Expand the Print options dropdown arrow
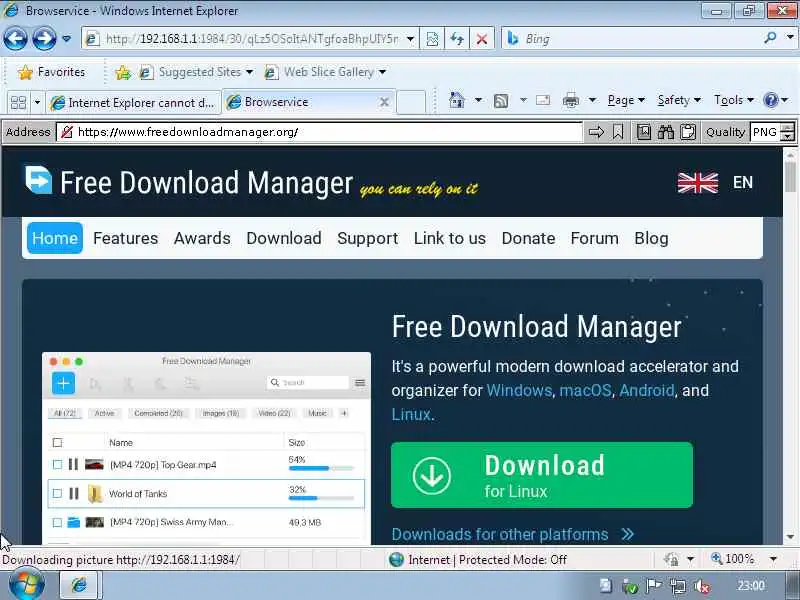 click(x=592, y=100)
